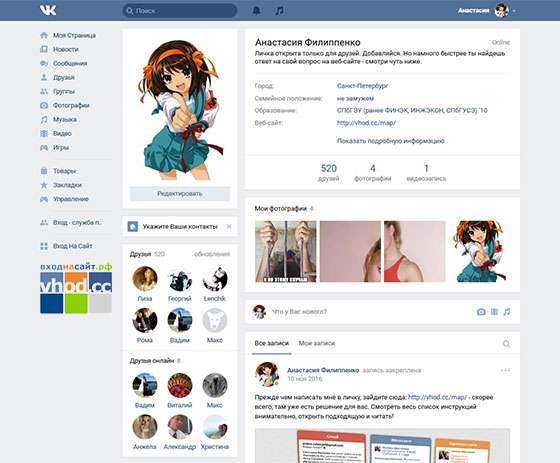Viewport: 560px width, 463px height.
Task: Switch to the 'Все записи' tab
Action: click(271, 343)
